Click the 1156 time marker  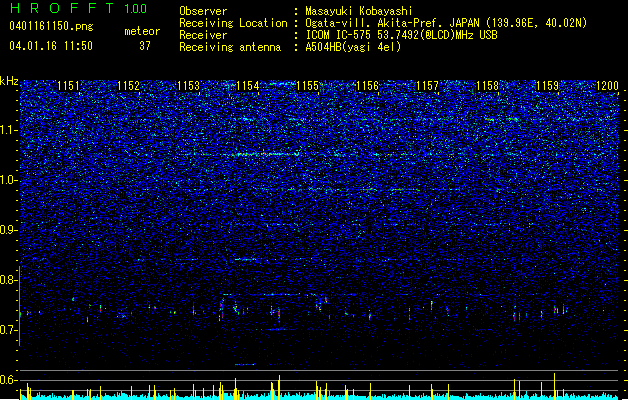click(x=367, y=86)
